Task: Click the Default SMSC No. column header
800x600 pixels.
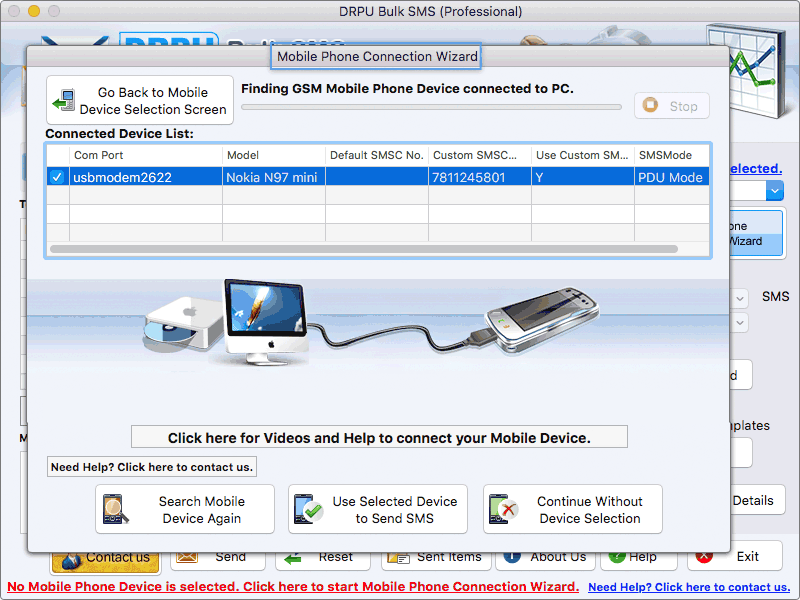Action: 377,155
